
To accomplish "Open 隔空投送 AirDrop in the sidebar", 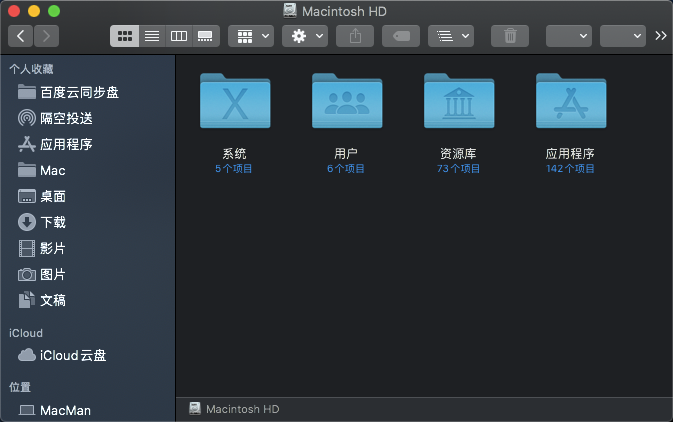I will (x=88, y=118).
